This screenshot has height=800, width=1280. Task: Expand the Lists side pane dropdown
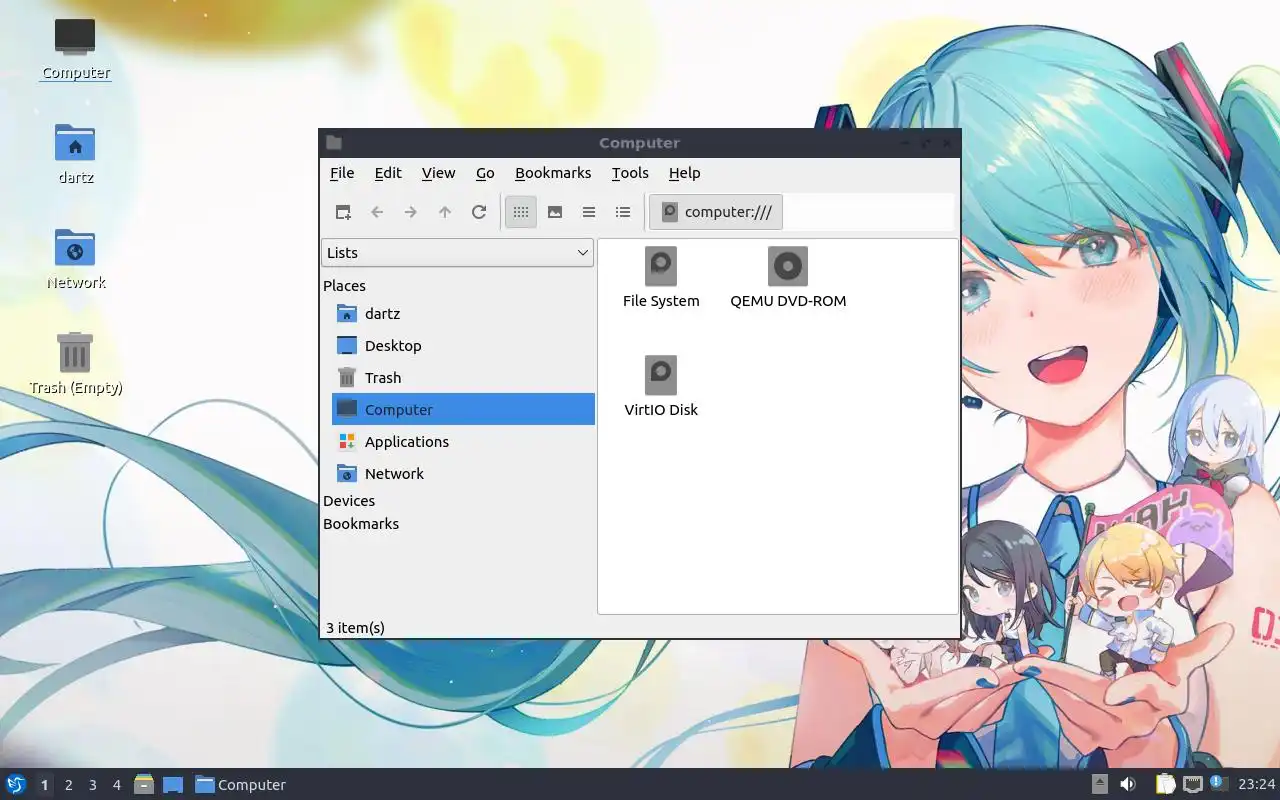point(457,253)
